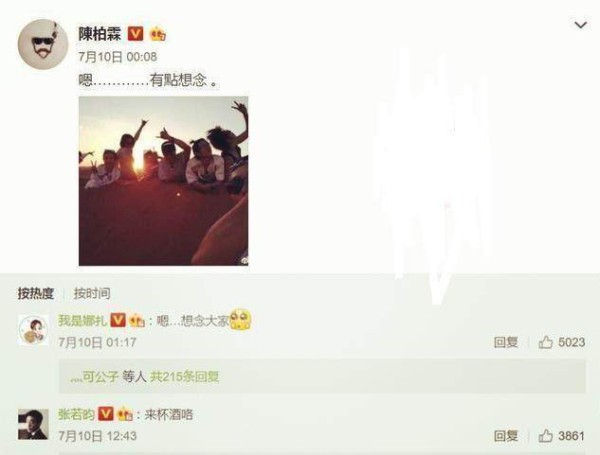
Task: Click the commenter name 张若昀
Action: pyautogui.click(x=76, y=414)
